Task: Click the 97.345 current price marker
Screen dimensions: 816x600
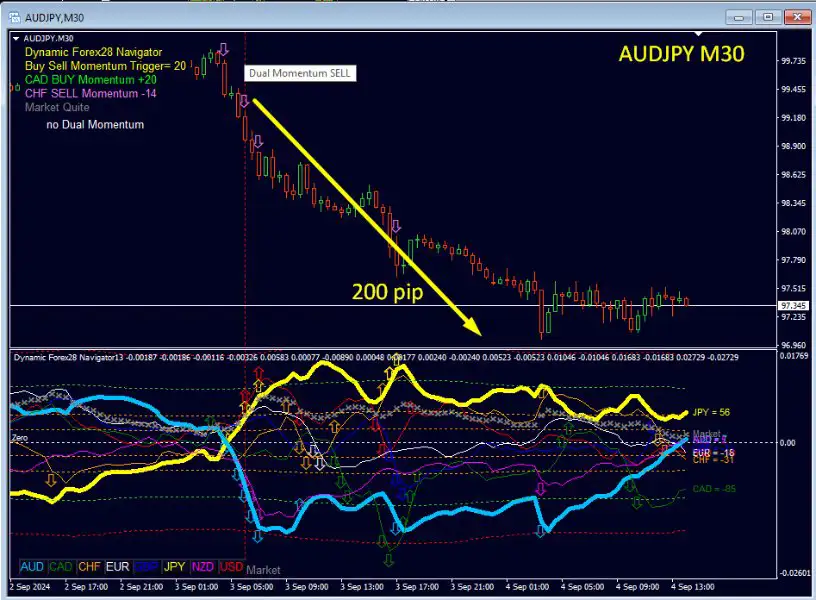Action: tap(793, 305)
